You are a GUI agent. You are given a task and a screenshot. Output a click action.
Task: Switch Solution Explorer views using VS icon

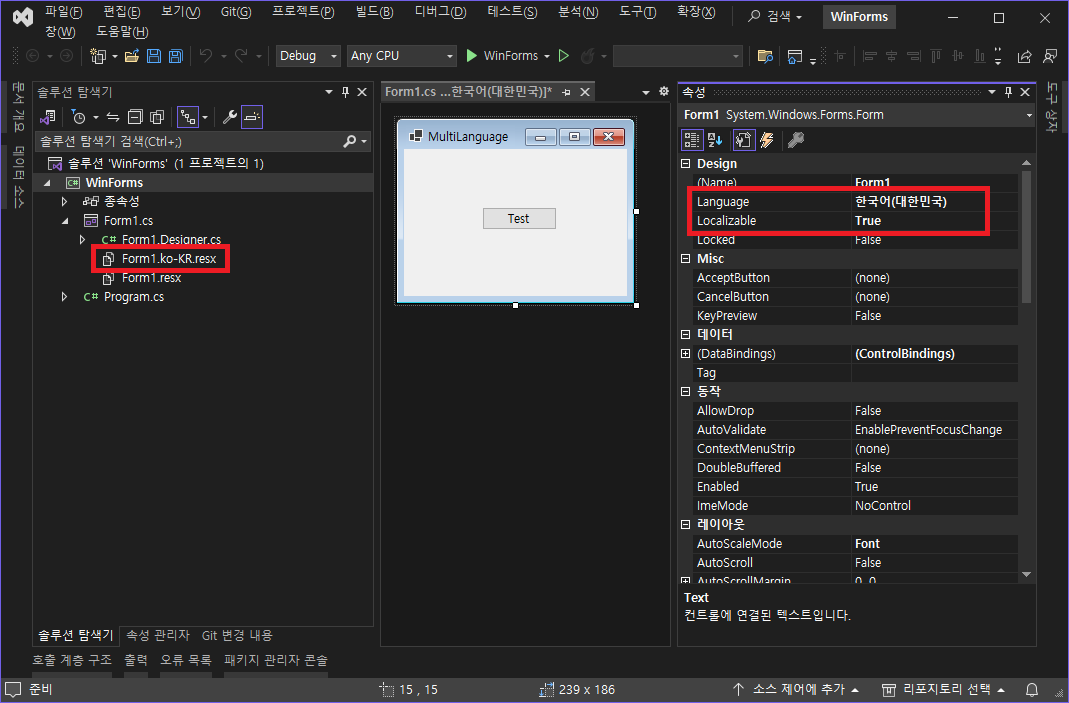click(x=48, y=117)
